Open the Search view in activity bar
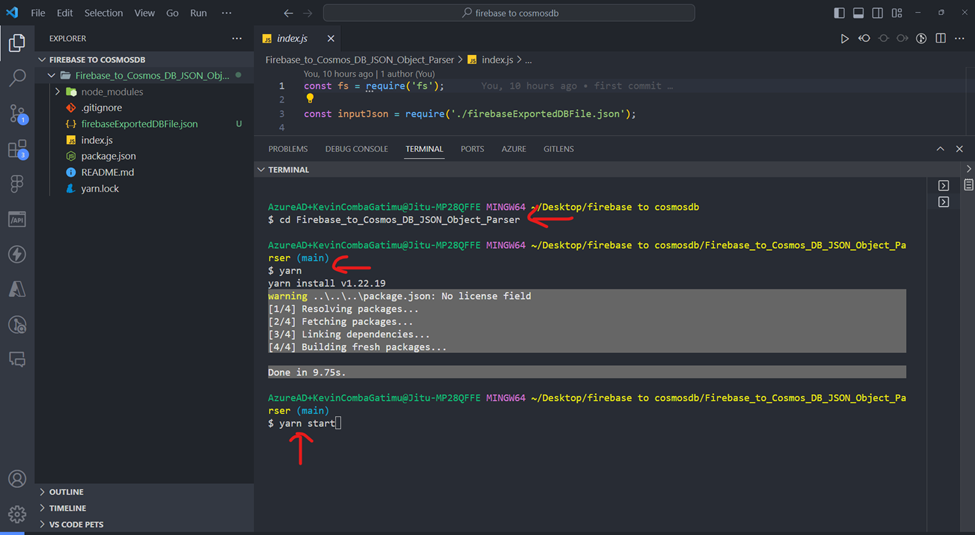Screen dimensions: 975x535 click(17, 78)
